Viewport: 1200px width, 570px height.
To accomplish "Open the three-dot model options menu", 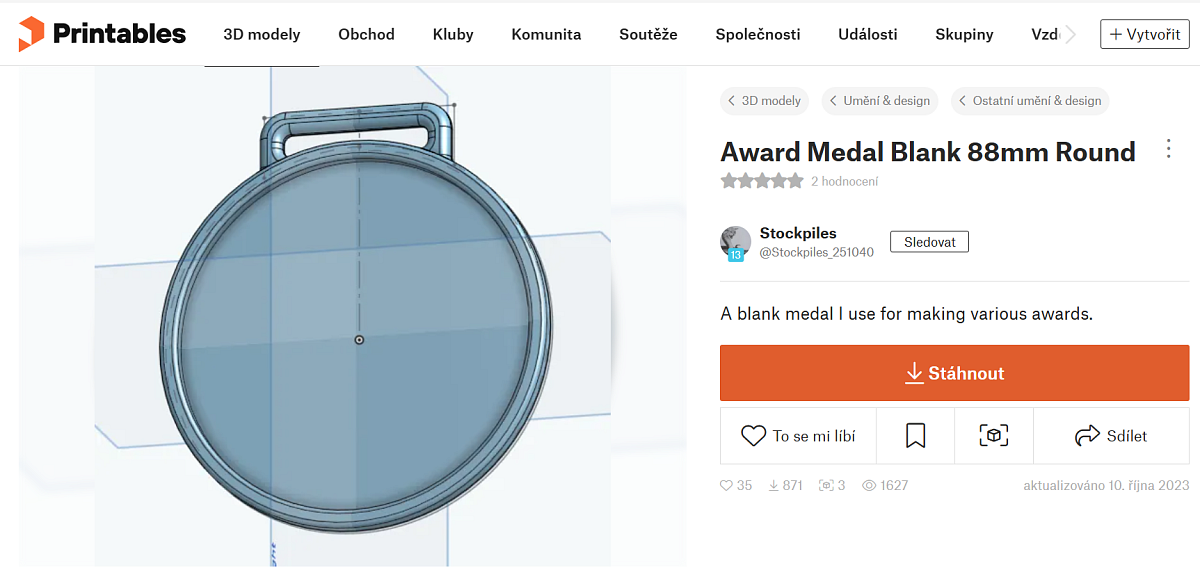I will click(x=1168, y=150).
